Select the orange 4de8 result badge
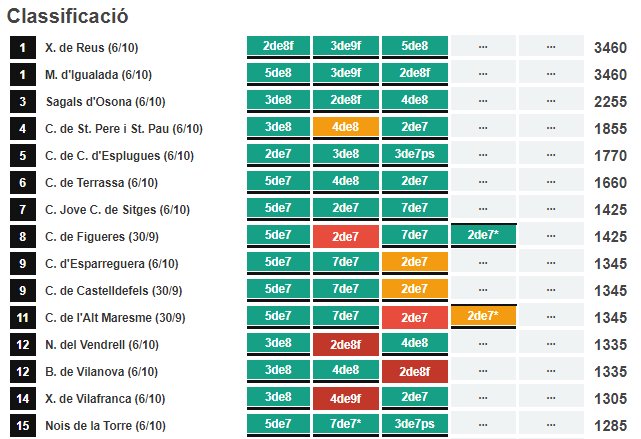 pyautogui.click(x=345, y=127)
